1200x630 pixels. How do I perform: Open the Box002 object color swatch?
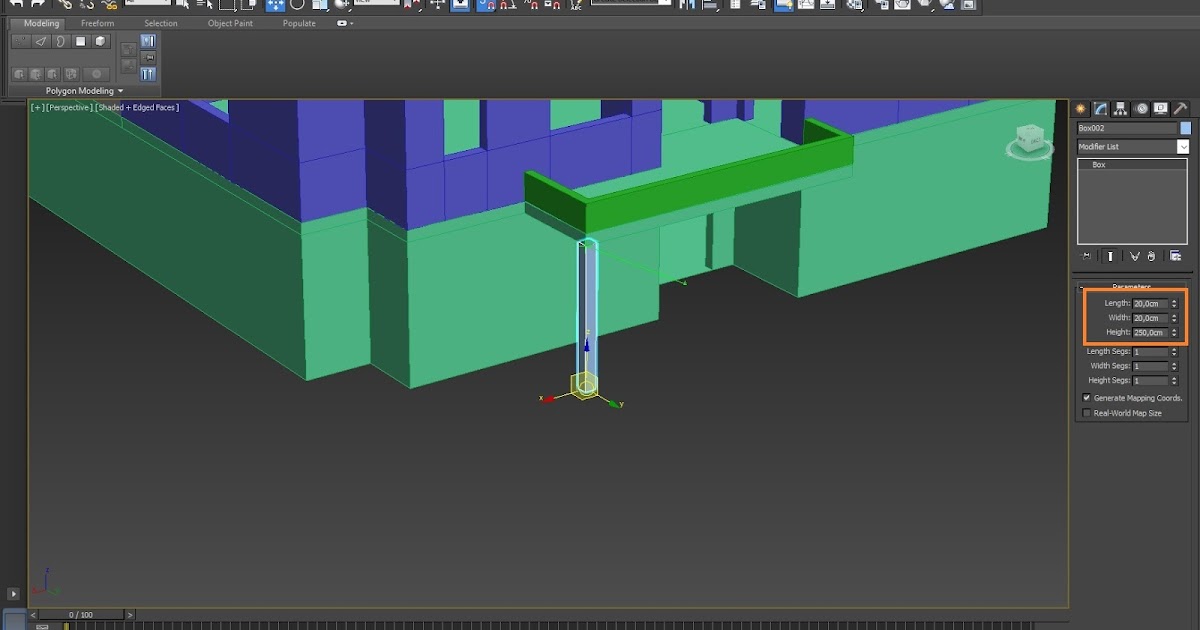click(1184, 128)
